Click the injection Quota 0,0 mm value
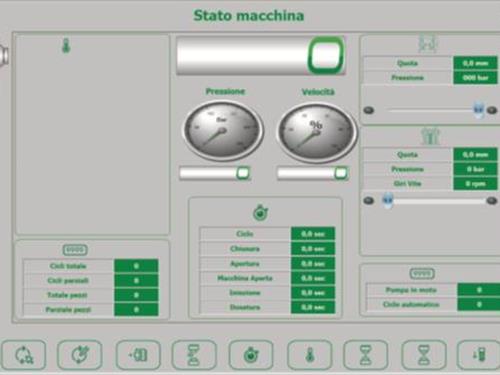500x375 pixels. pyautogui.click(x=475, y=155)
